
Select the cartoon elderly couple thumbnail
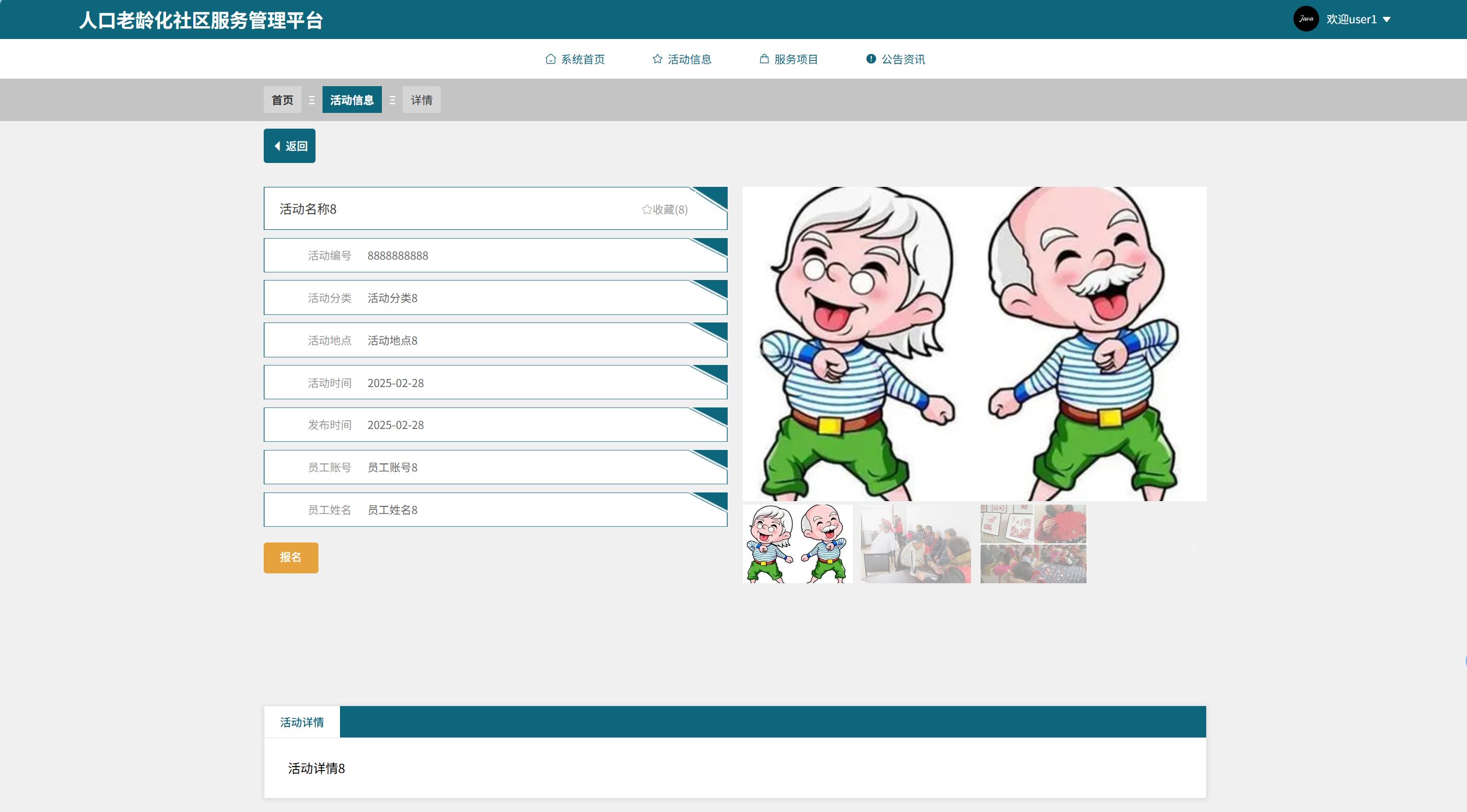tap(797, 544)
